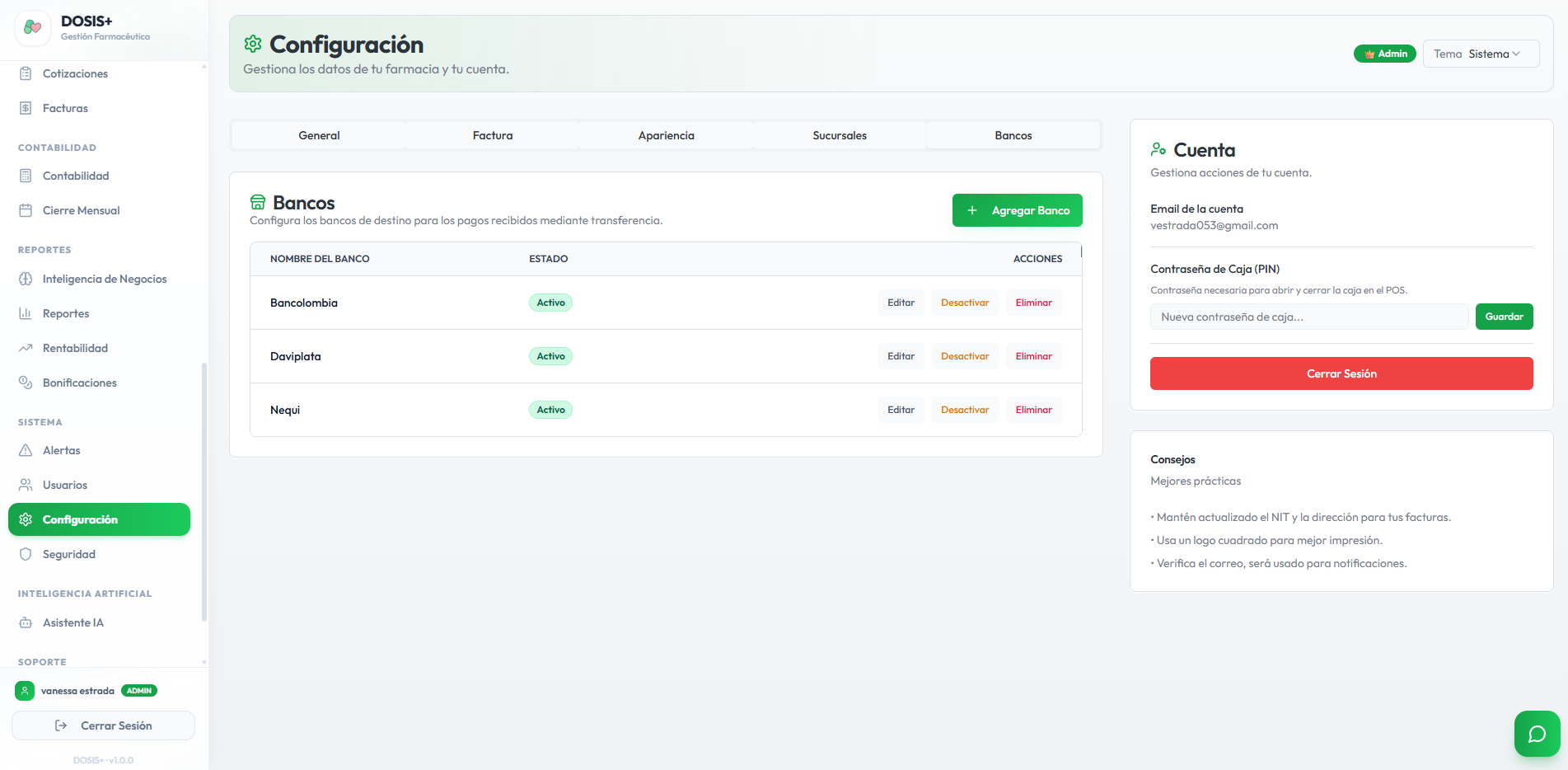1568x770 pixels.
Task: Open the Tema Sistema dropdown
Action: coord(1481,54)
